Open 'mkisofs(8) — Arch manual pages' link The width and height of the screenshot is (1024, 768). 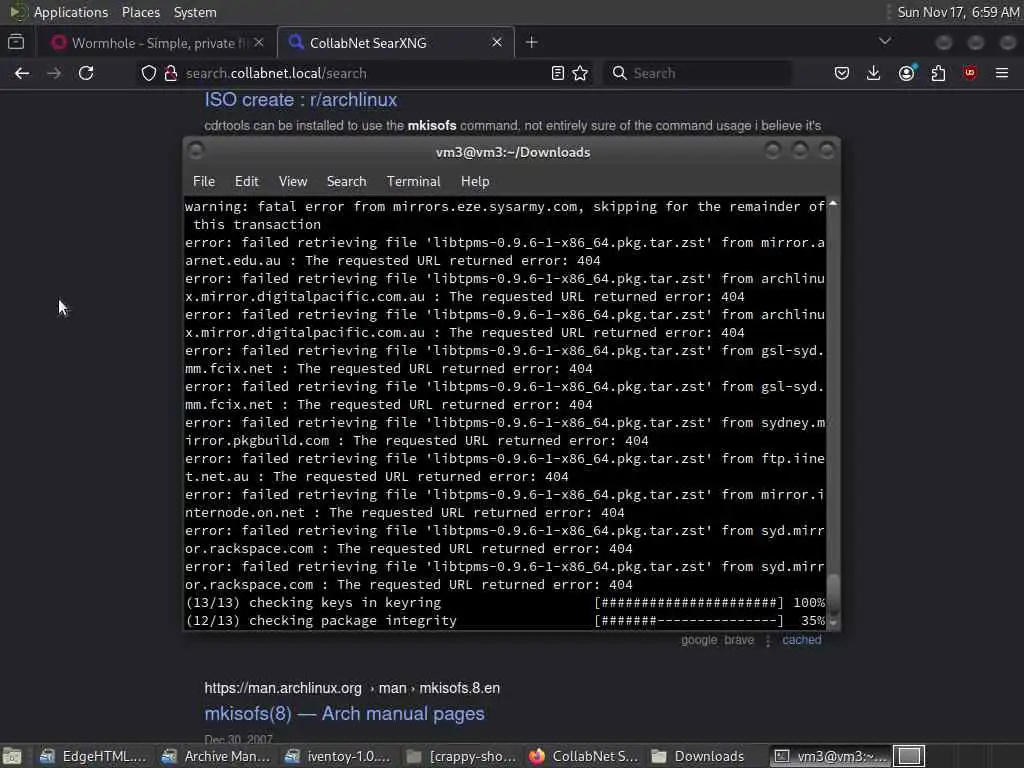point(344,714)
